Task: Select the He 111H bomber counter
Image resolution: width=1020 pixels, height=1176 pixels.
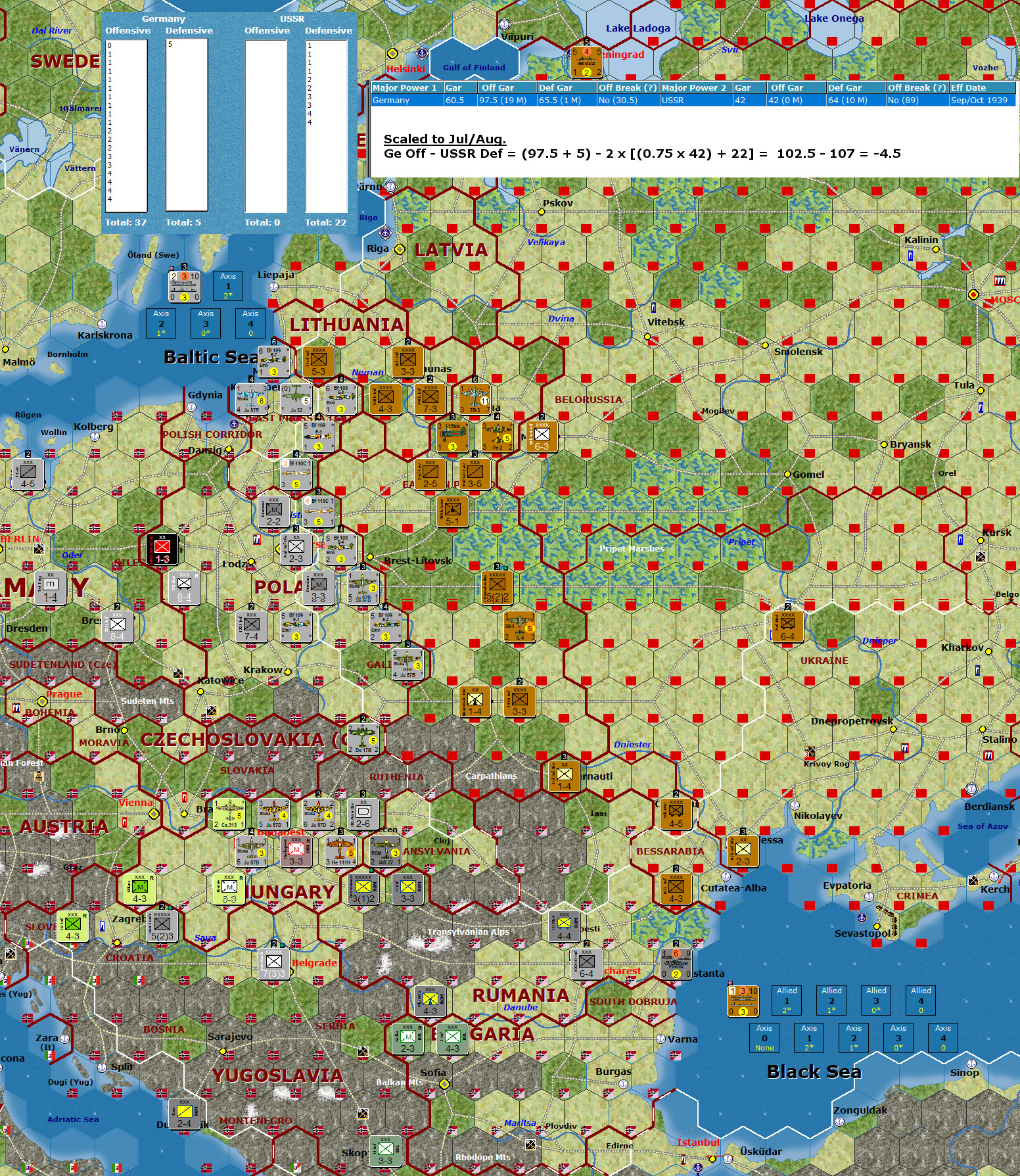Action: point(341,851)
